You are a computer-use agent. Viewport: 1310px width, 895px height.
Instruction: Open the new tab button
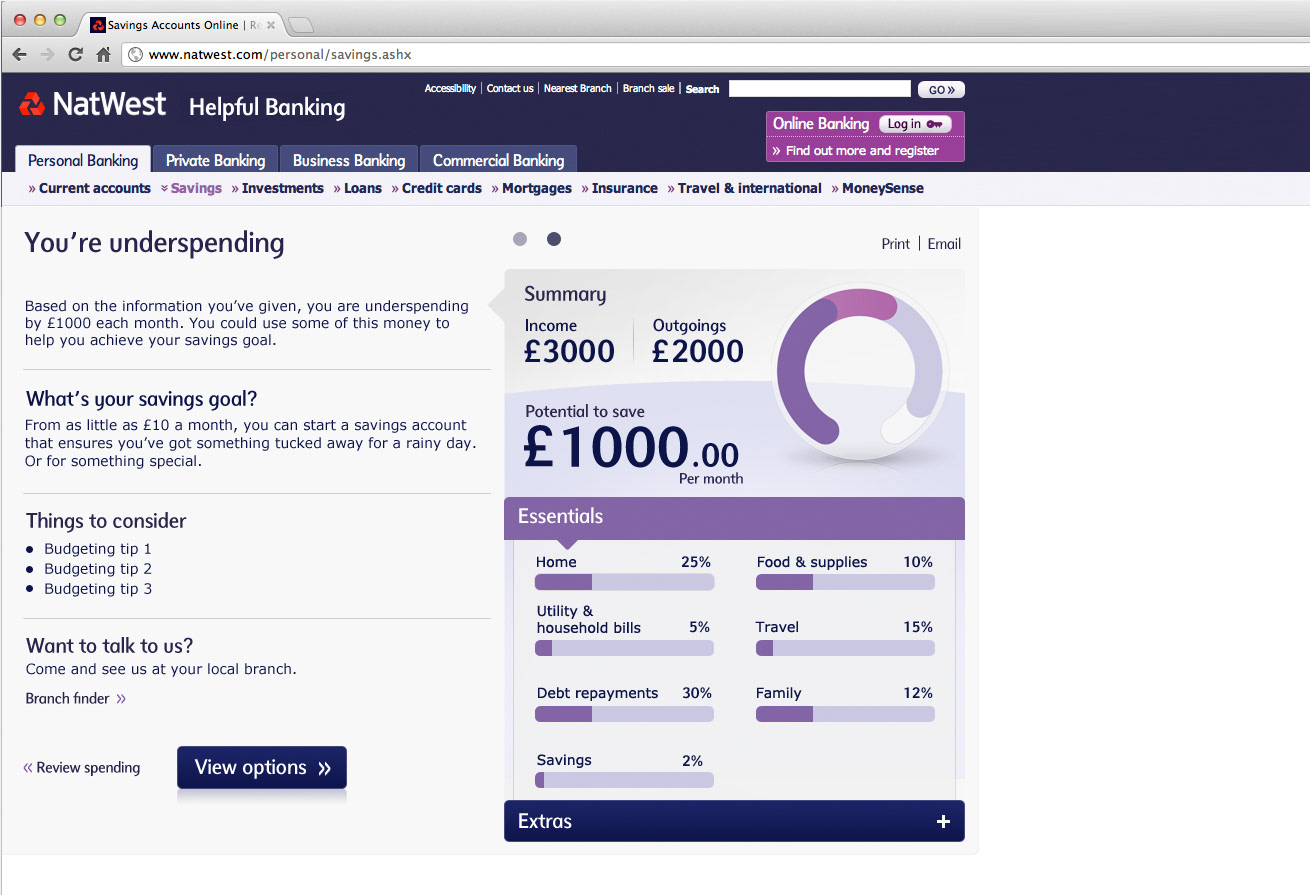pyautogui.click(x=301, y=25)
